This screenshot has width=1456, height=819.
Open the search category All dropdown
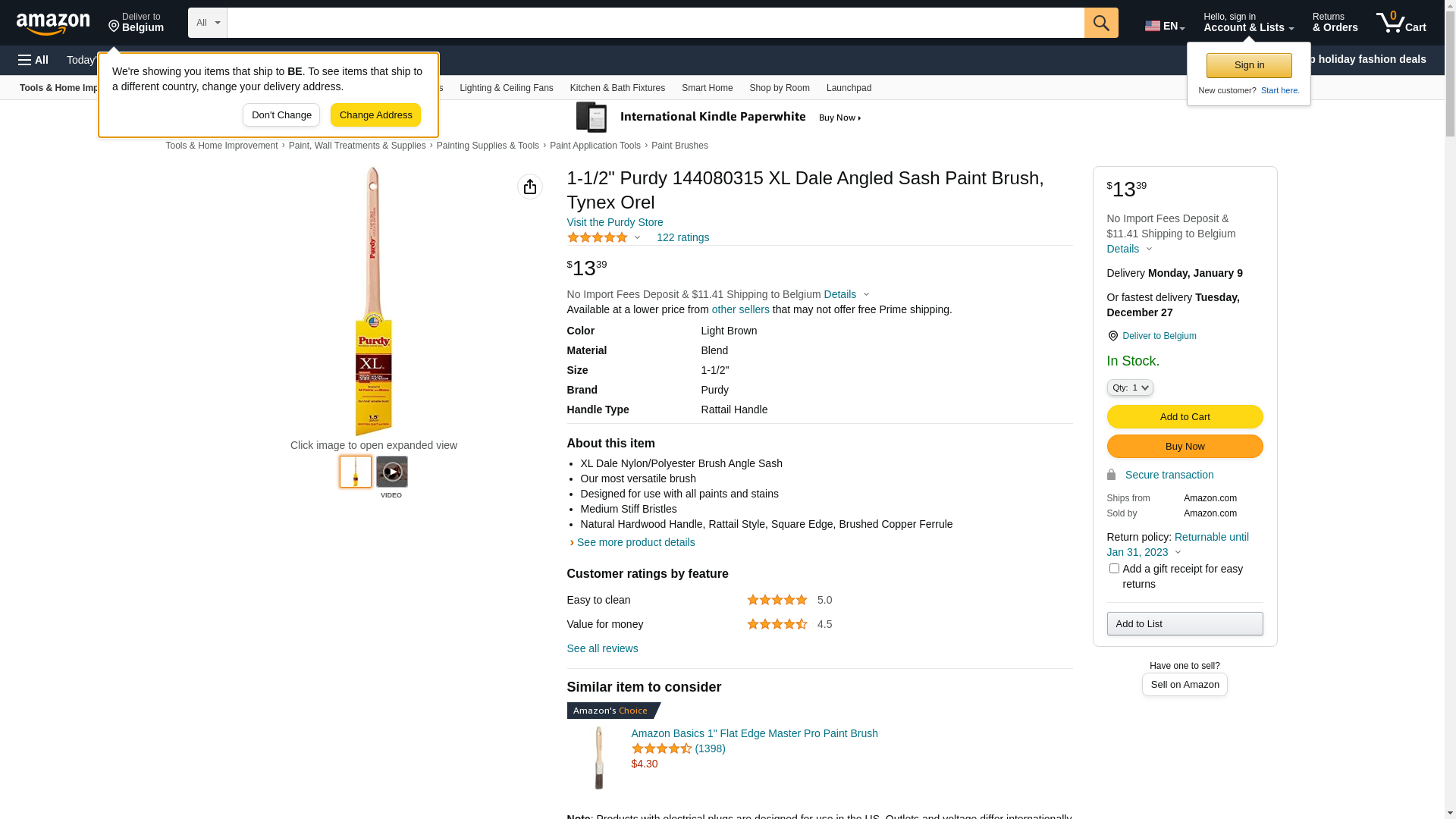click(207, 23)
